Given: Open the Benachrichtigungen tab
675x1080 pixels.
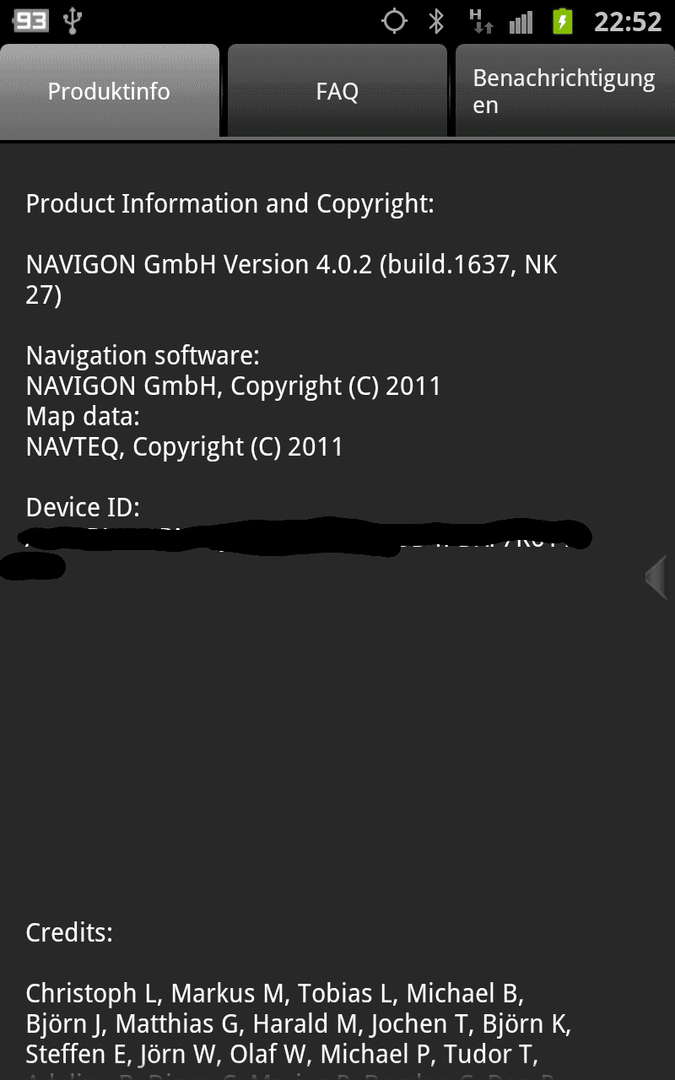Looking at the screenshot, I should tap(565, 91).
